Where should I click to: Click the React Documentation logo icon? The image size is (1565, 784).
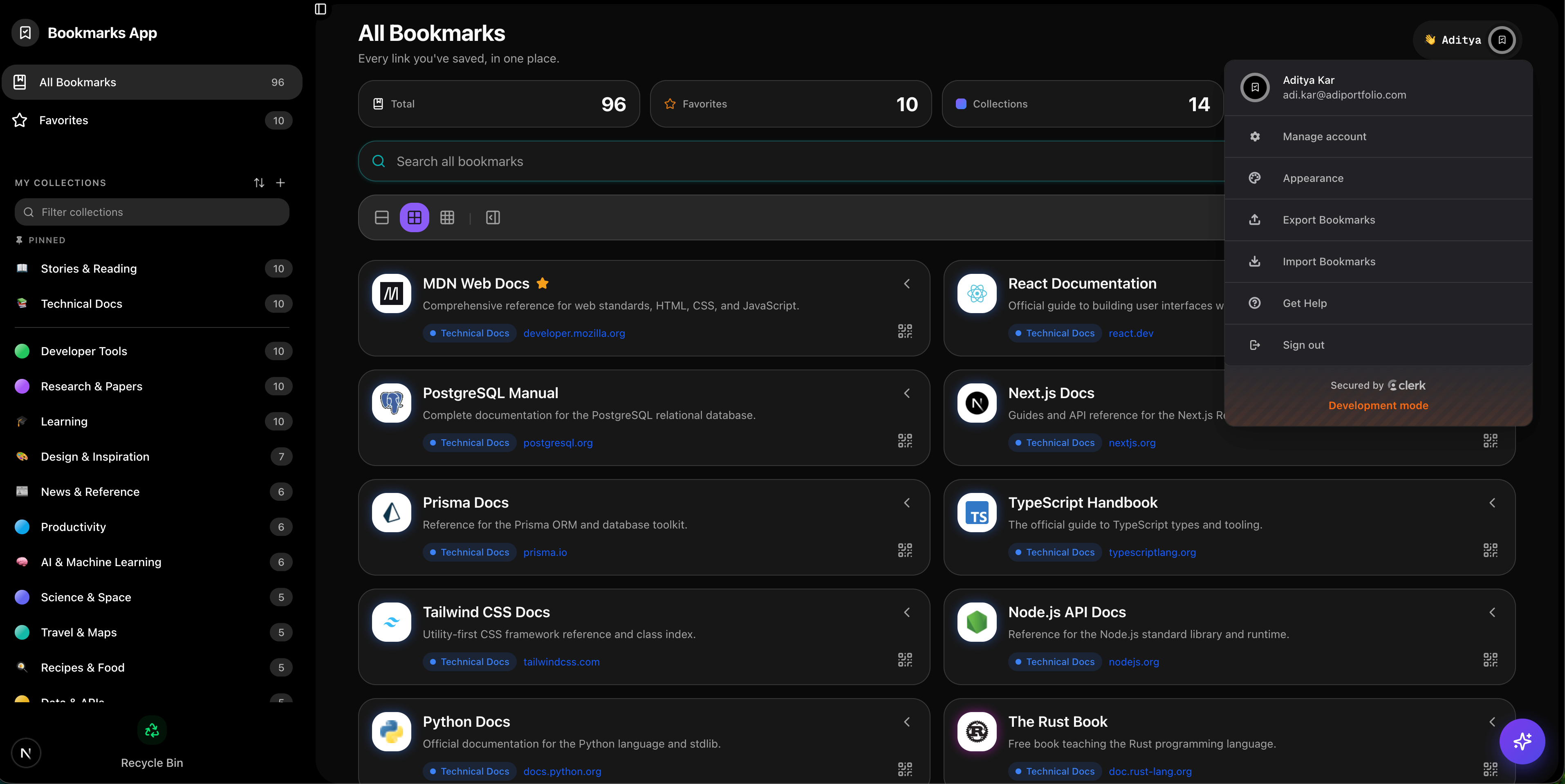click(x=977, y=293)
